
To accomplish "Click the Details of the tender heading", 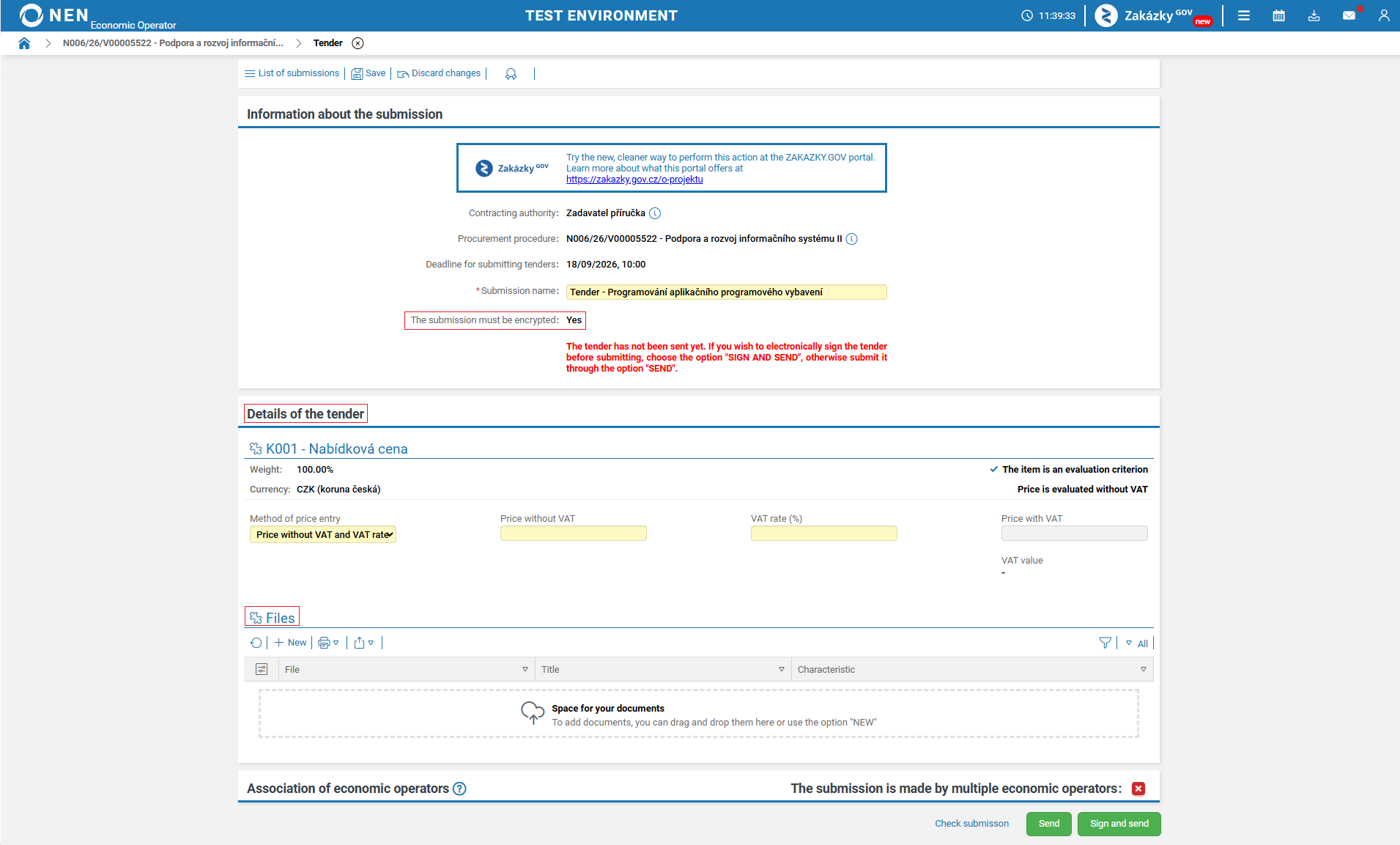I will coord(305,414).
